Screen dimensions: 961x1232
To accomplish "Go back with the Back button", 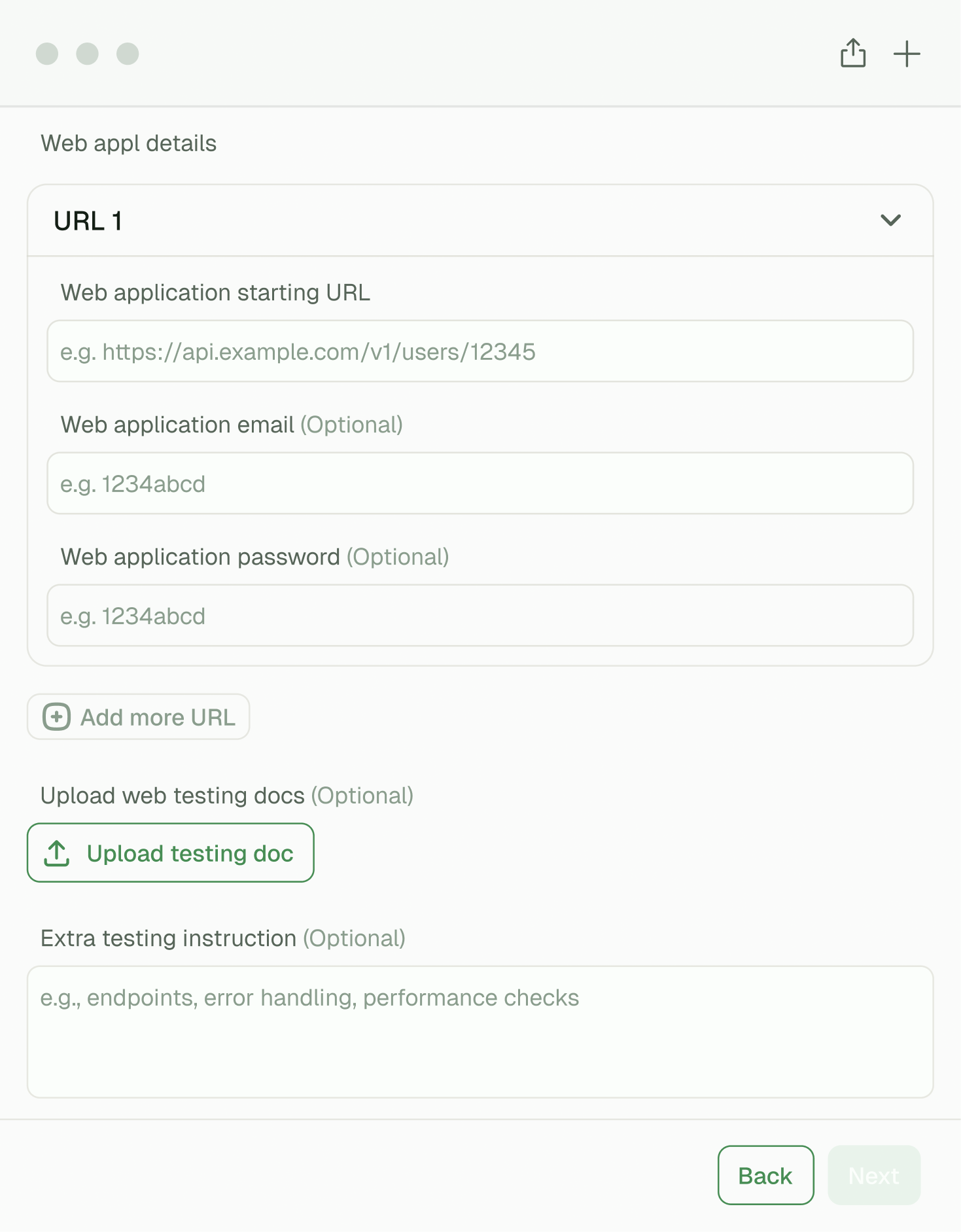I will click(x=765, y=1176).
